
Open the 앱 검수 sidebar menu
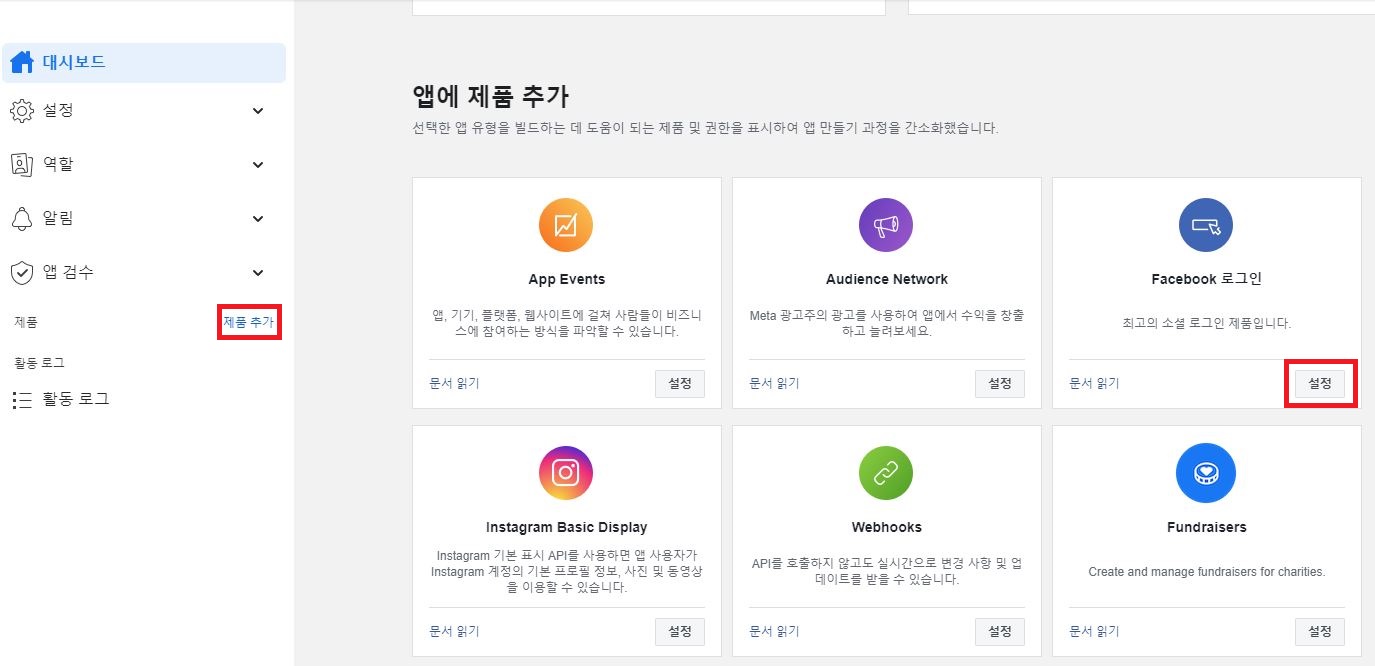(x=144, y=273)
